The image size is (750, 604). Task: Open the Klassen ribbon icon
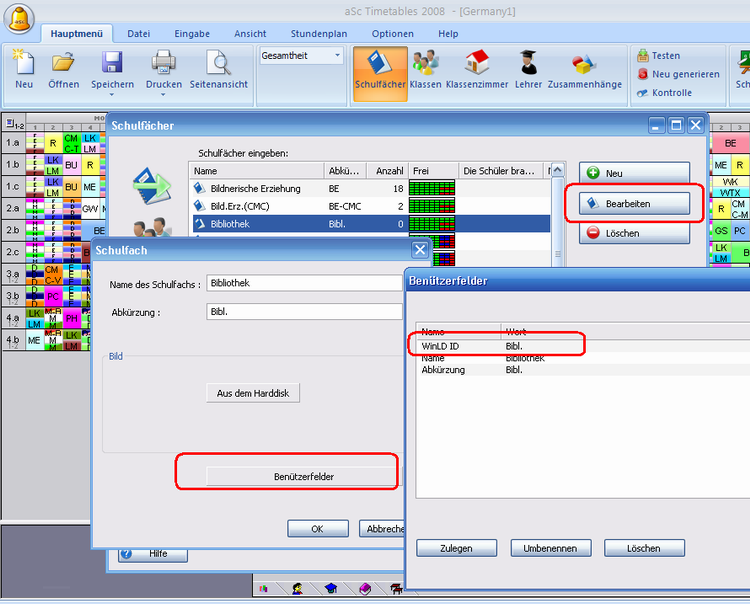pos(425,70)
